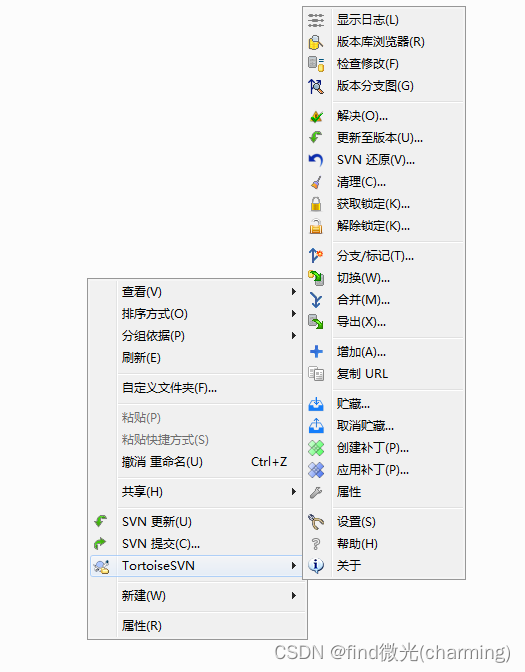Expand the TortoiseSVN submenu arrow
The width and height of the screenshot is (525, 672).
[x=294, y=566]
